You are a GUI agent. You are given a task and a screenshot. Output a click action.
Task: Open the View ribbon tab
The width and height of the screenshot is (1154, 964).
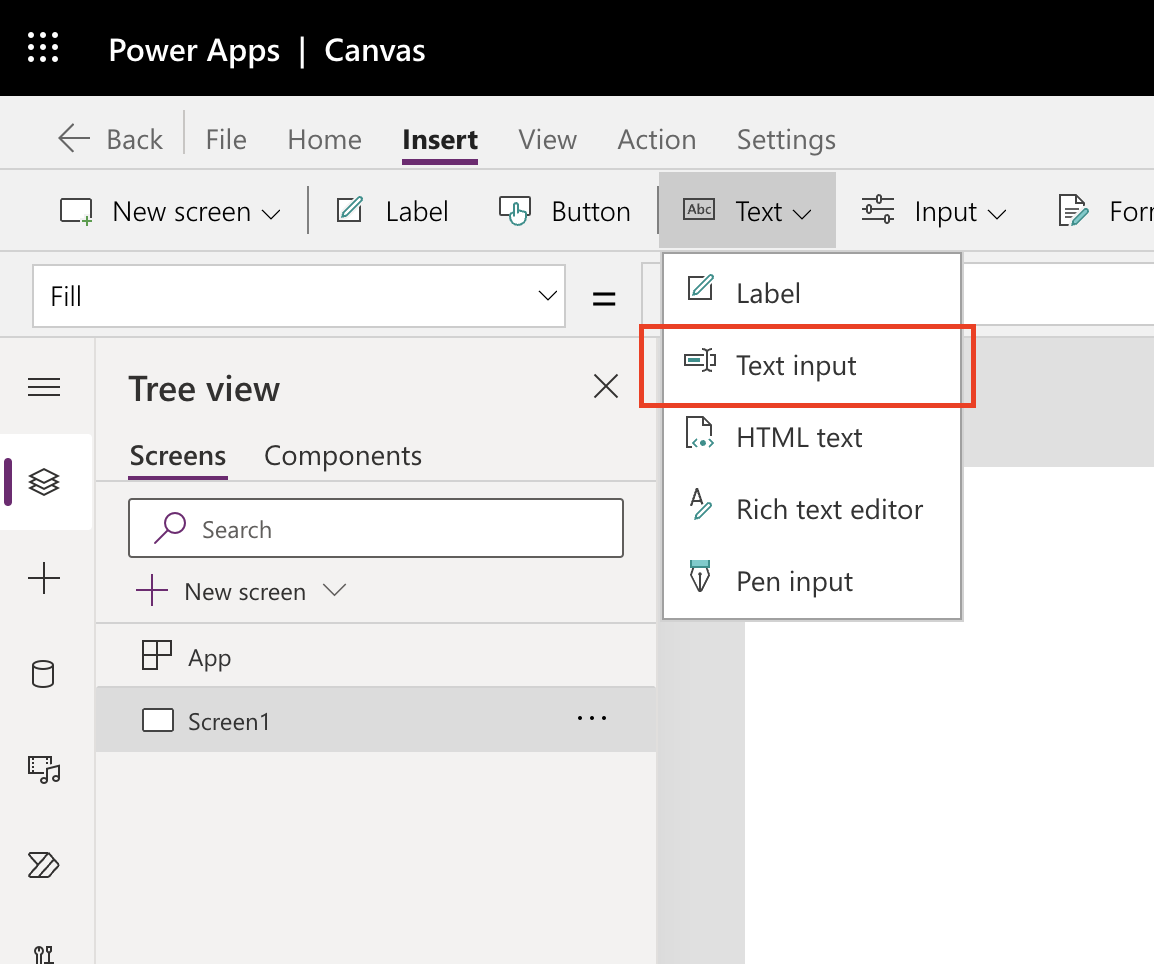click(x=547, y=139)
